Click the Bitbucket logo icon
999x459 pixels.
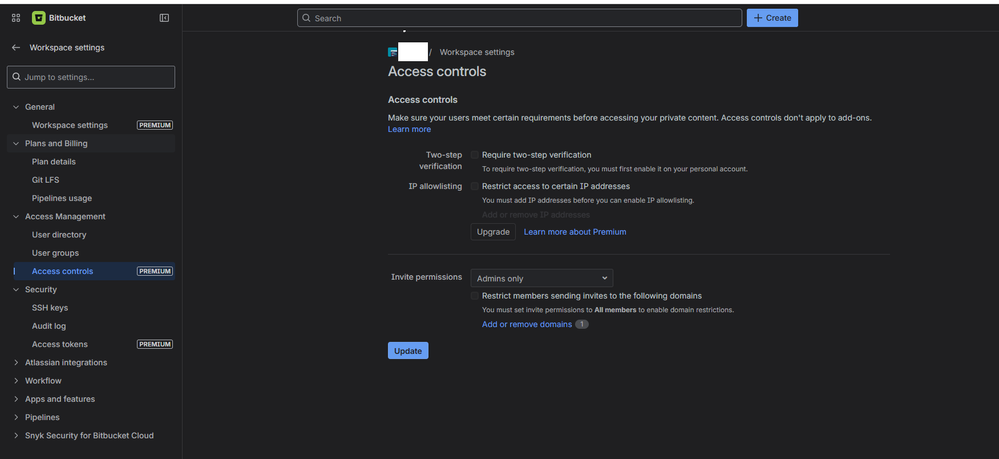pos(38,18)
